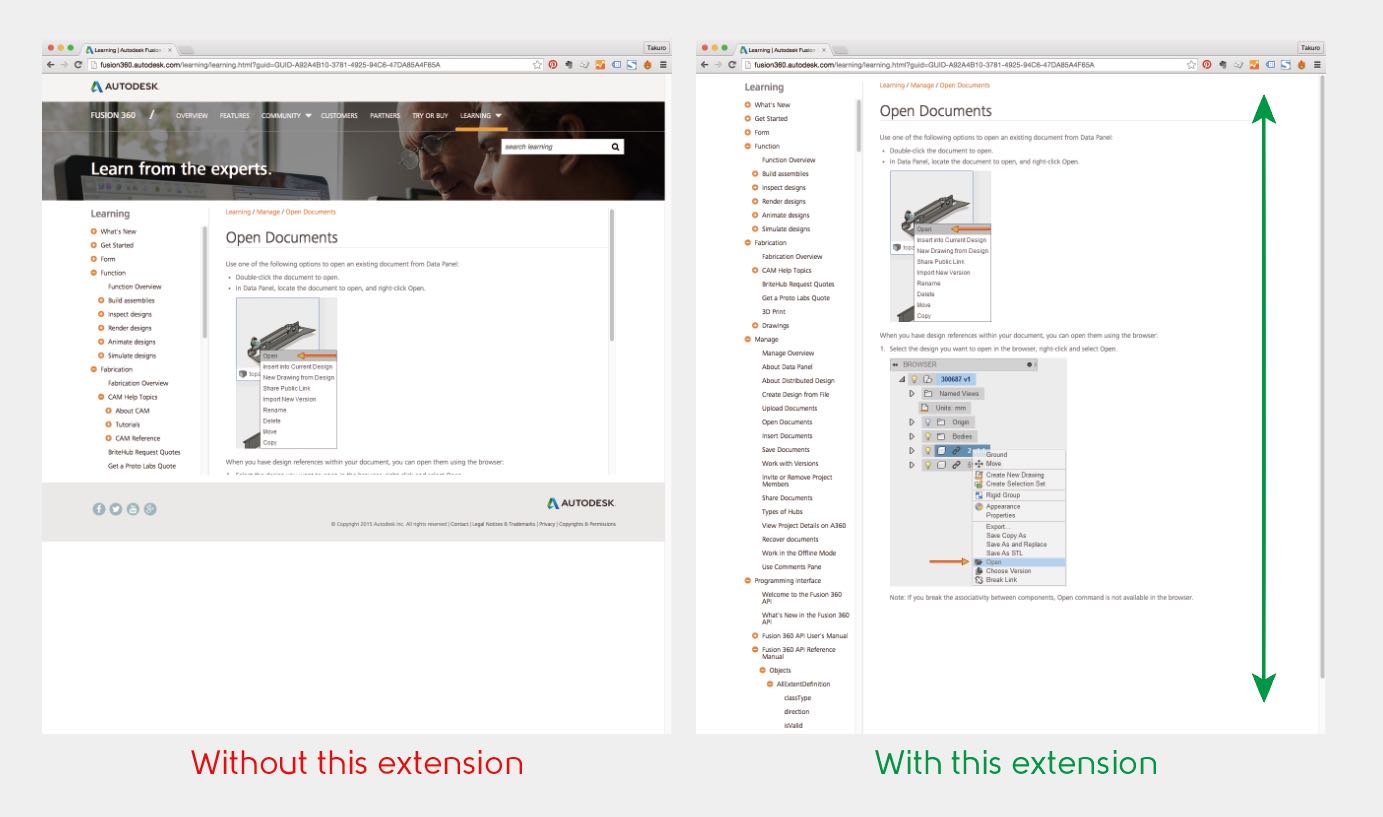Expand Get Started in the 'Without this extension' sidebar
The image size is (1383, 817).
point(93,245)
